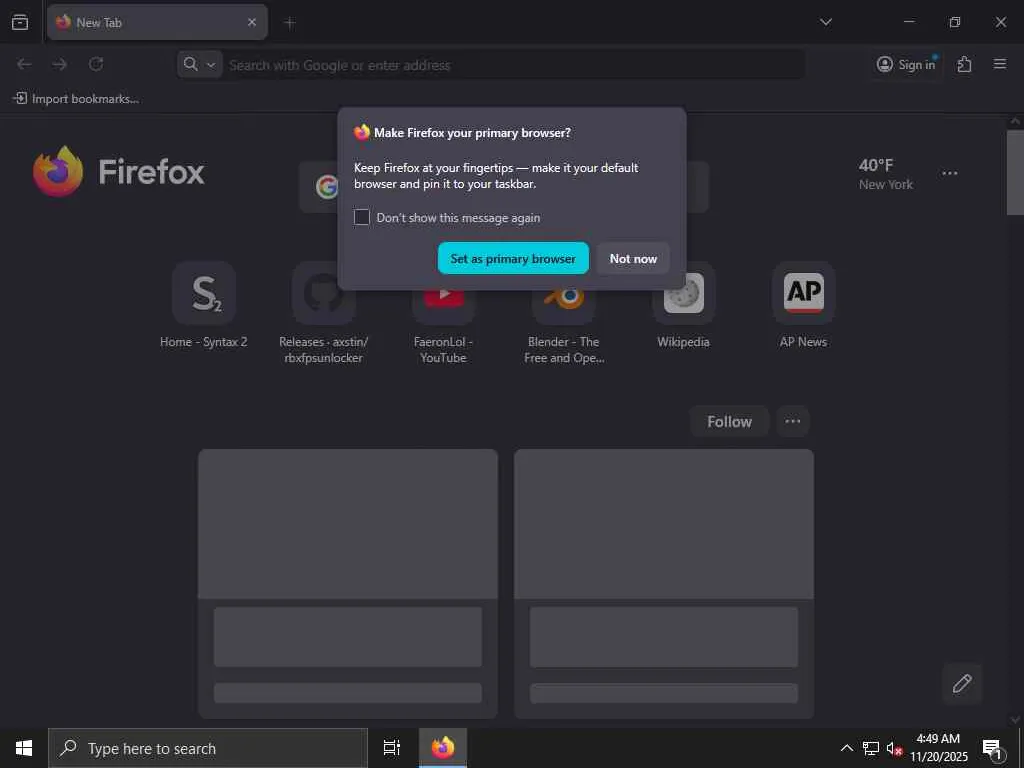Image resolution: width=1024 pixels, height=768 pixels.
Task: Click the taskbar search box
Action: pyautogui.click(x=208, y=748)
